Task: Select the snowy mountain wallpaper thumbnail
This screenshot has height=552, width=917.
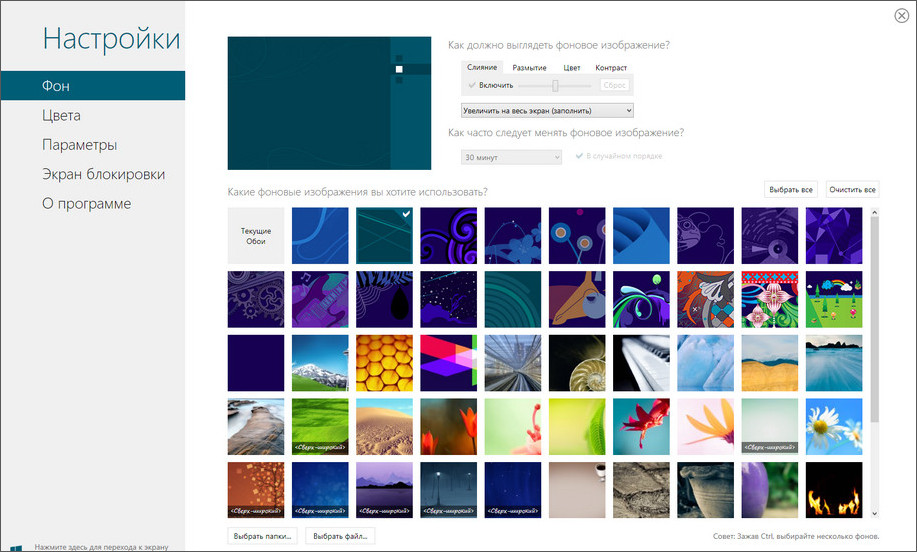Action: pyautogui.click(x=320, y=363)
